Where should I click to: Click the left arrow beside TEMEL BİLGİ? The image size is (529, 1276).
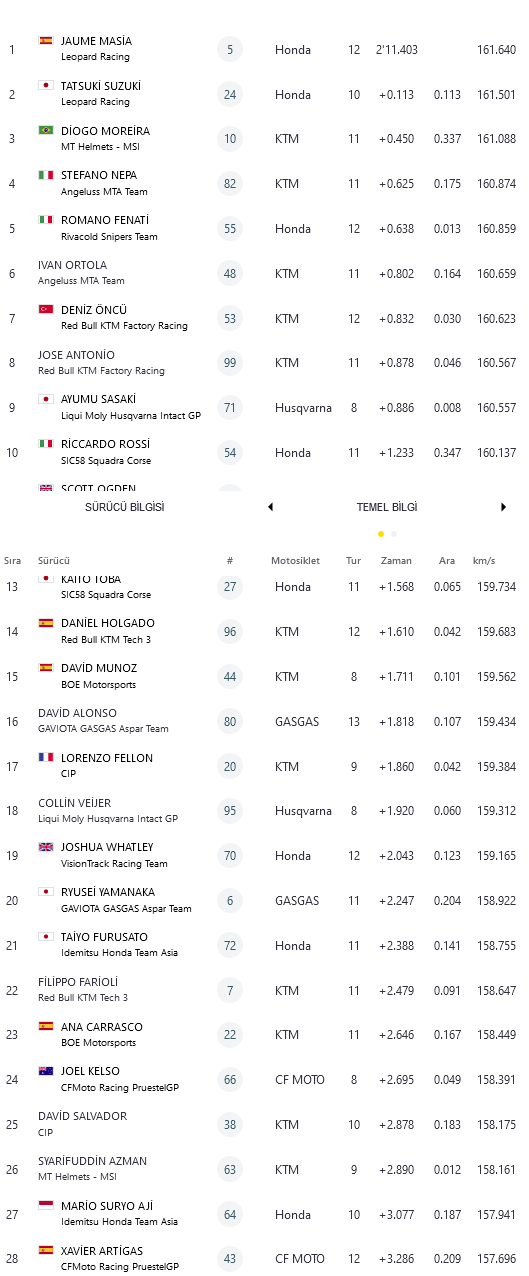[x=270, y=507]
